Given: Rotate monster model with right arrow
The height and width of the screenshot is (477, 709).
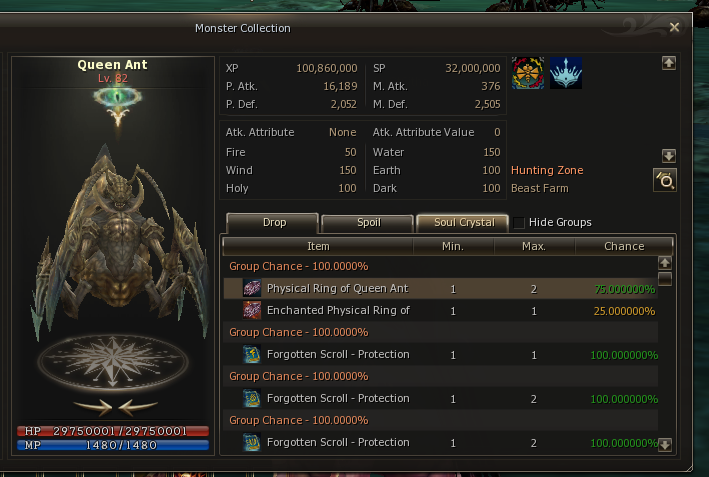Looking at the screenshot, I should tap(138, 407).
